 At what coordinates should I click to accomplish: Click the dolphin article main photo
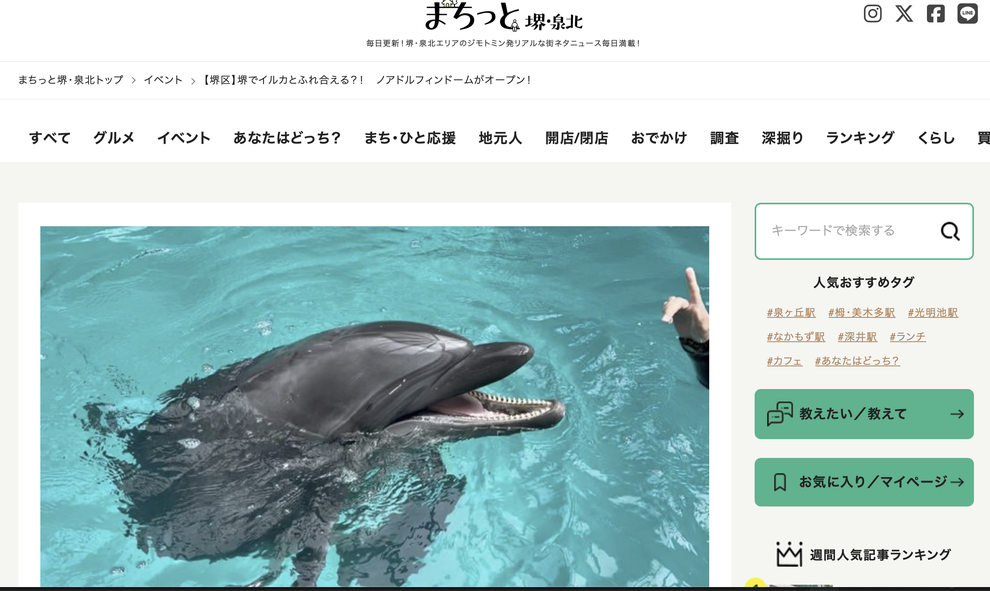374,406
